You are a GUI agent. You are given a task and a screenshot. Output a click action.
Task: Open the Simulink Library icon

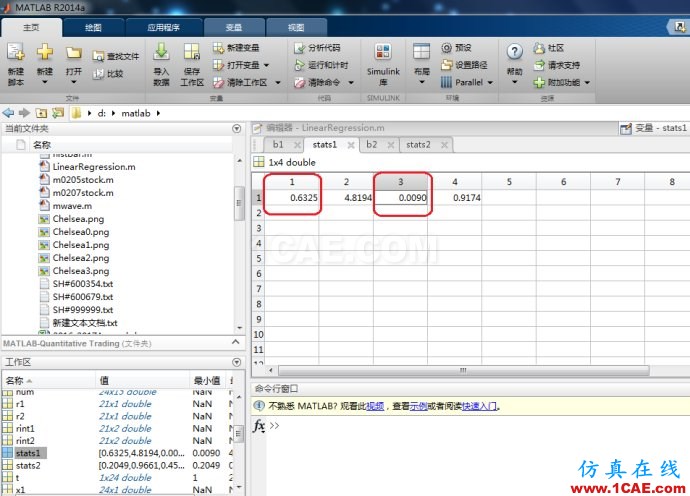(383, 52)
